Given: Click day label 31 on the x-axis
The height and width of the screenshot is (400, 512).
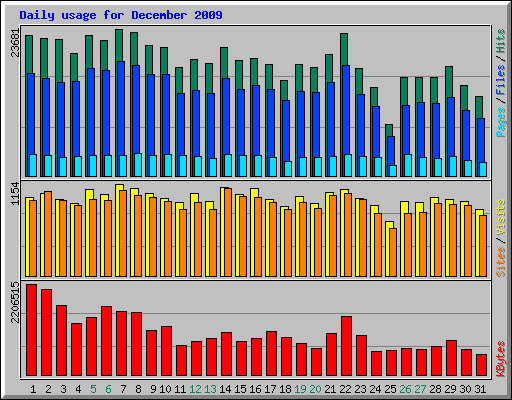Looking at the screenshot, I should tap(480, 389).
